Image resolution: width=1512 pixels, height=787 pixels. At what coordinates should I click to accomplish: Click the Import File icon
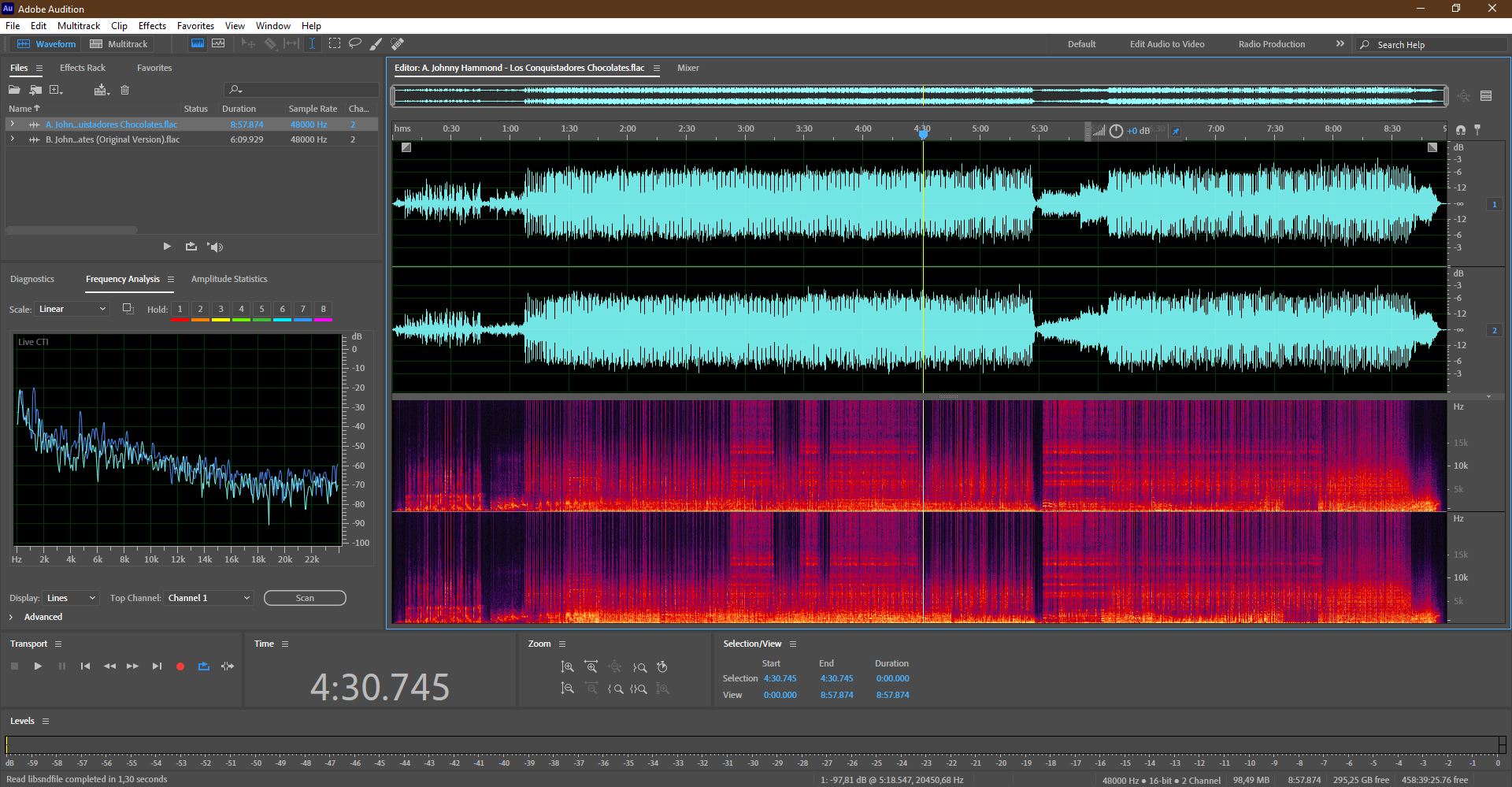coord(35,90)
